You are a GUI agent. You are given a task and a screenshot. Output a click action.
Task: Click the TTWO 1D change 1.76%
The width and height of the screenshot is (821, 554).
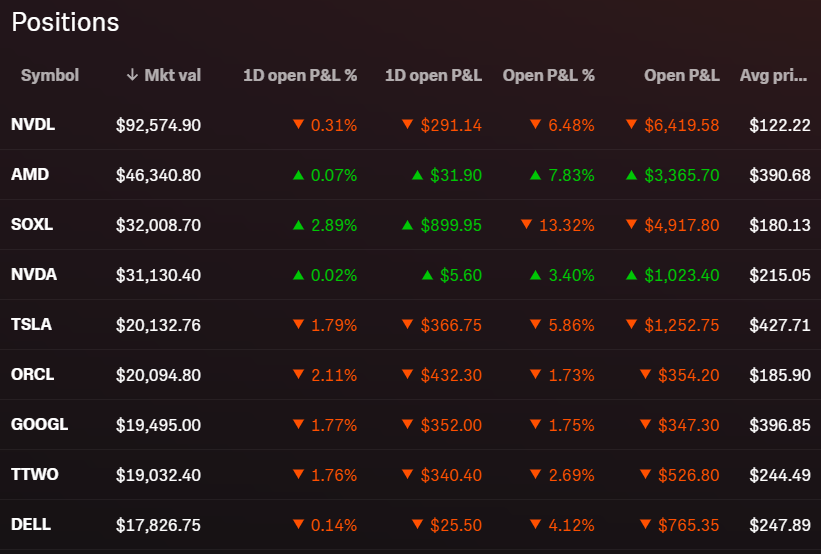(x=334, y=475)
